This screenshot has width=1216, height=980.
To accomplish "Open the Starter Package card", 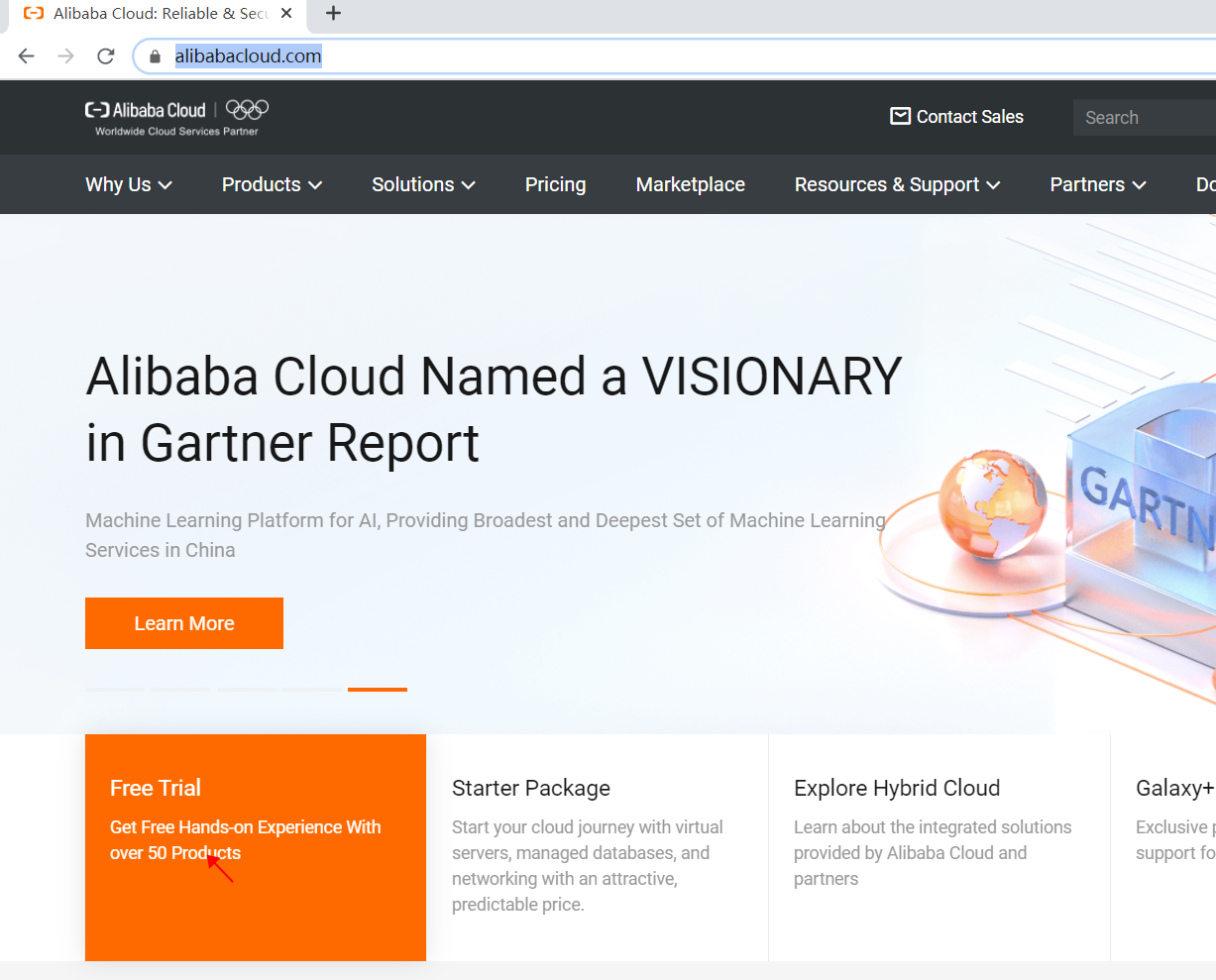I will tap(598, 847).
